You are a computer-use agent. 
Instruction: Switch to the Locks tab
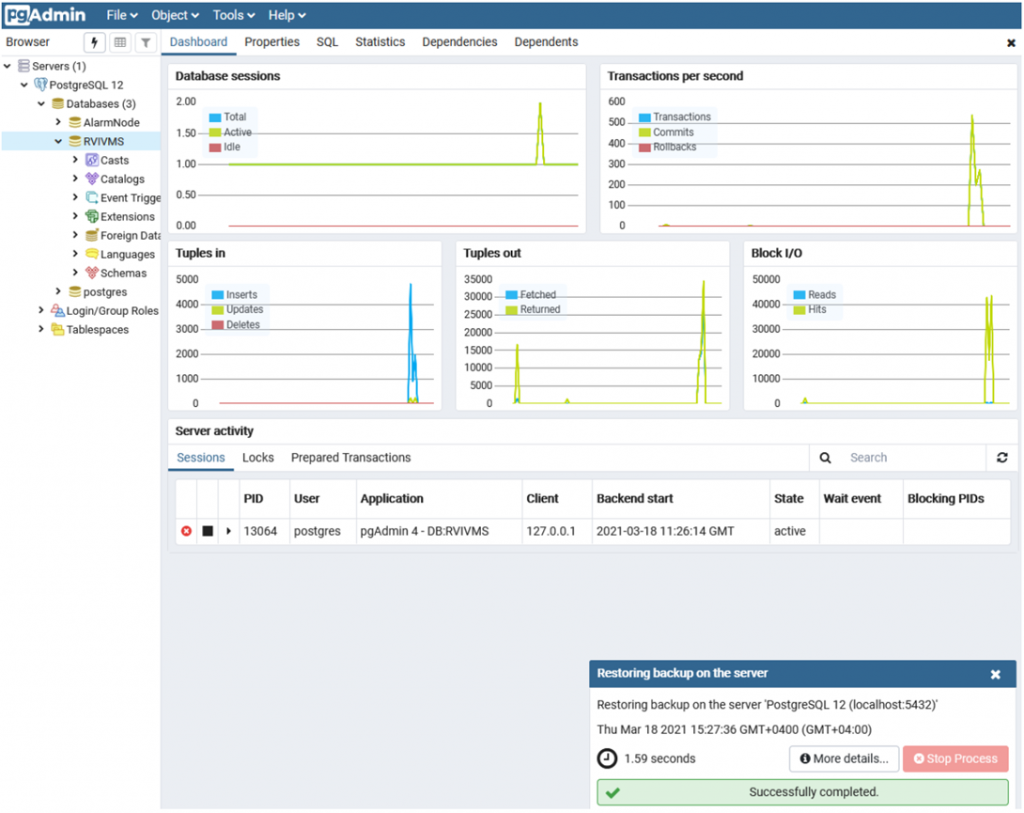click(x=258, y=458)
